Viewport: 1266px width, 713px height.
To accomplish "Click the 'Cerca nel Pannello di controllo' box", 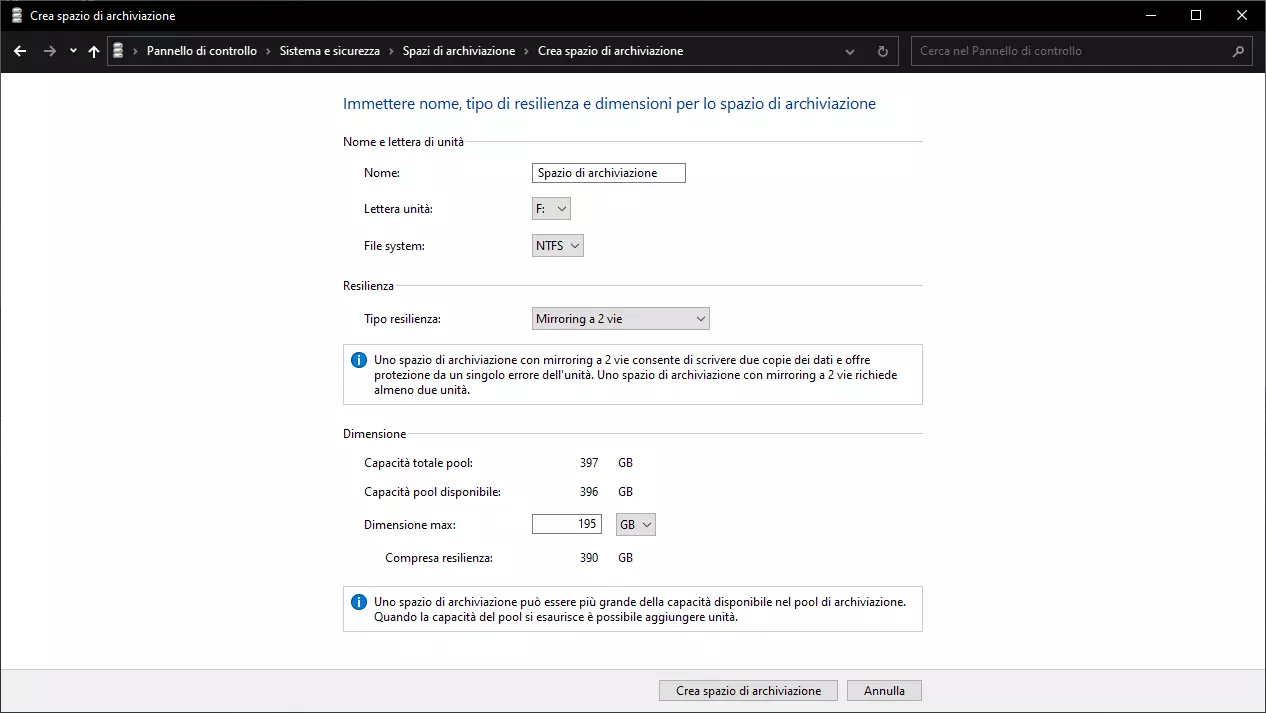I will [x=1070, y=51].
